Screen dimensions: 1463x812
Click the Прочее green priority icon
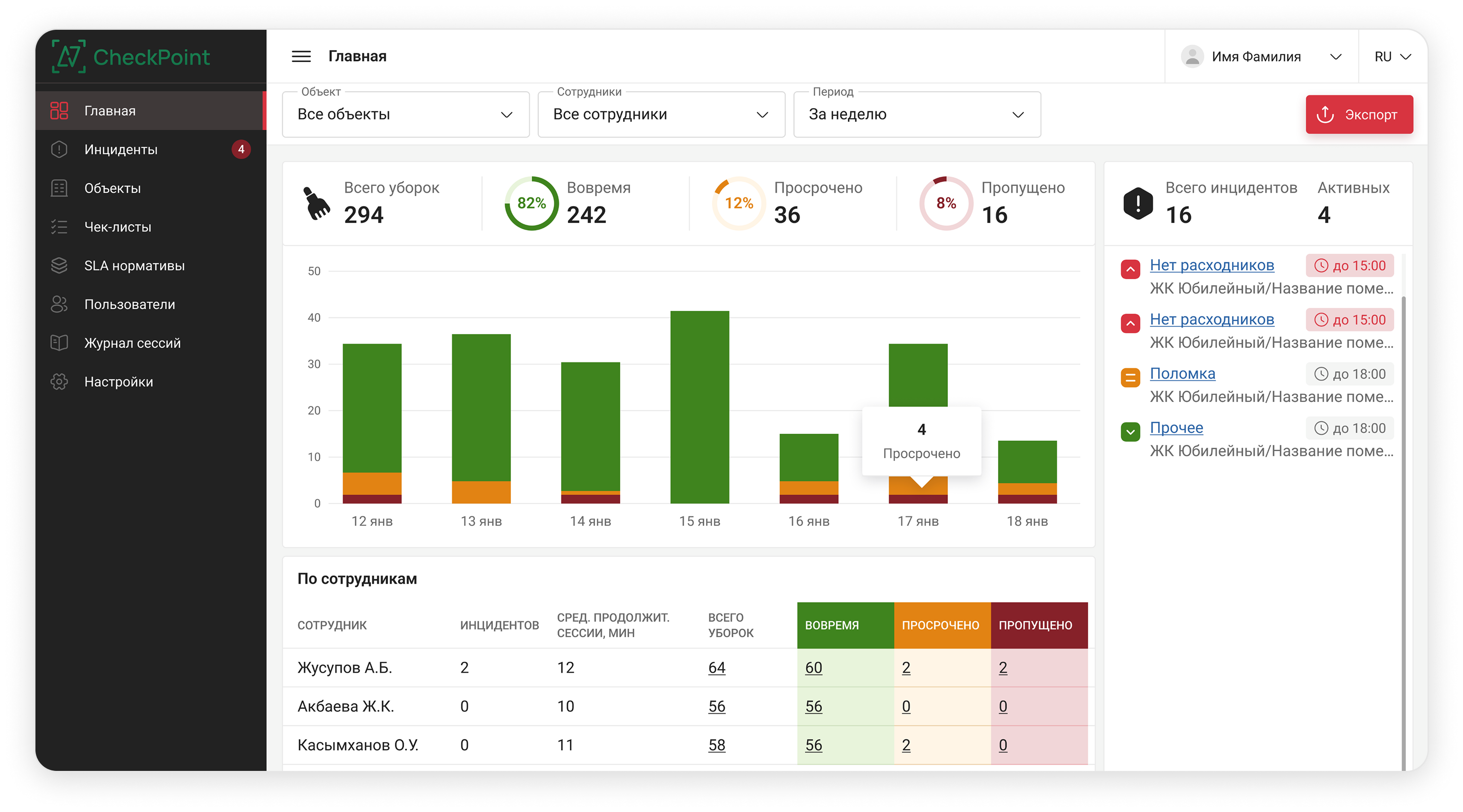1130,432
